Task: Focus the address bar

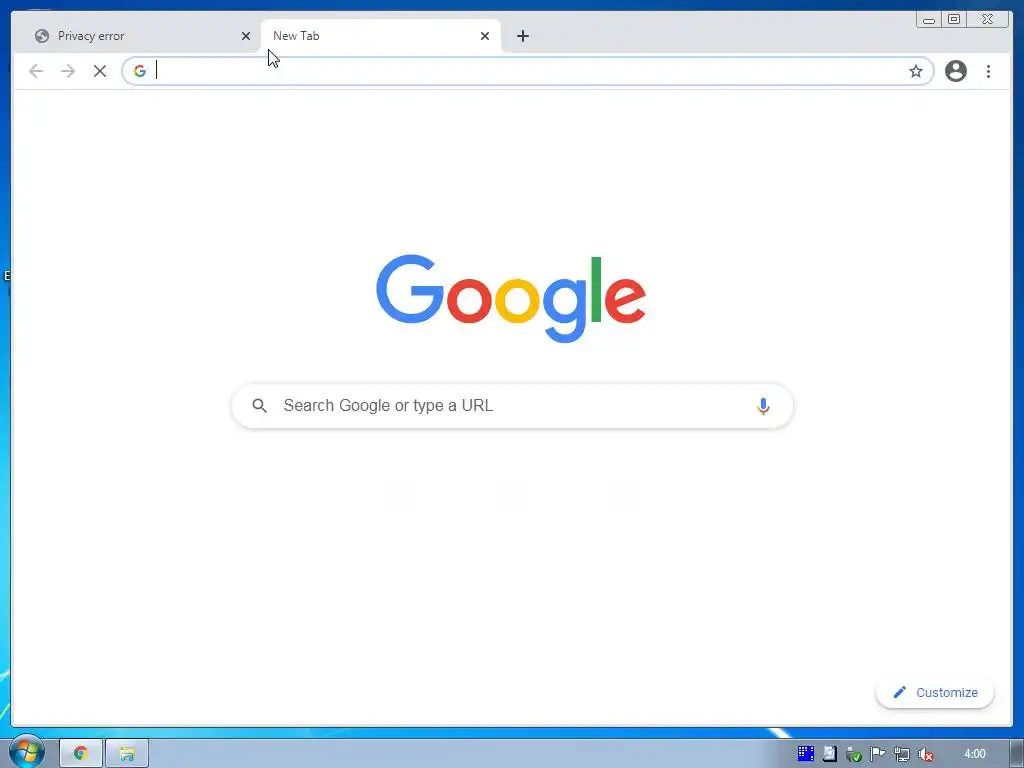Action: pyautogui.click(x=528, y=71)
